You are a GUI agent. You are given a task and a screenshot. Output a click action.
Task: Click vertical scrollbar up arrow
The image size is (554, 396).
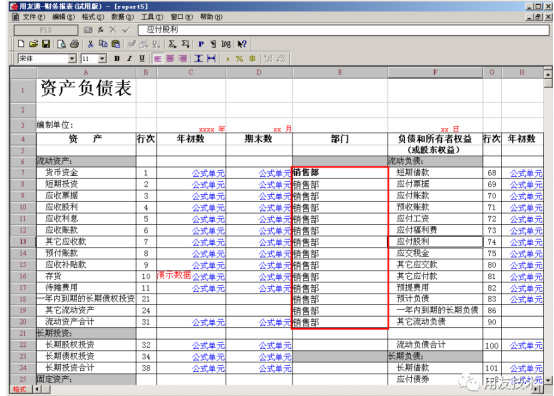tap(548, 74)
